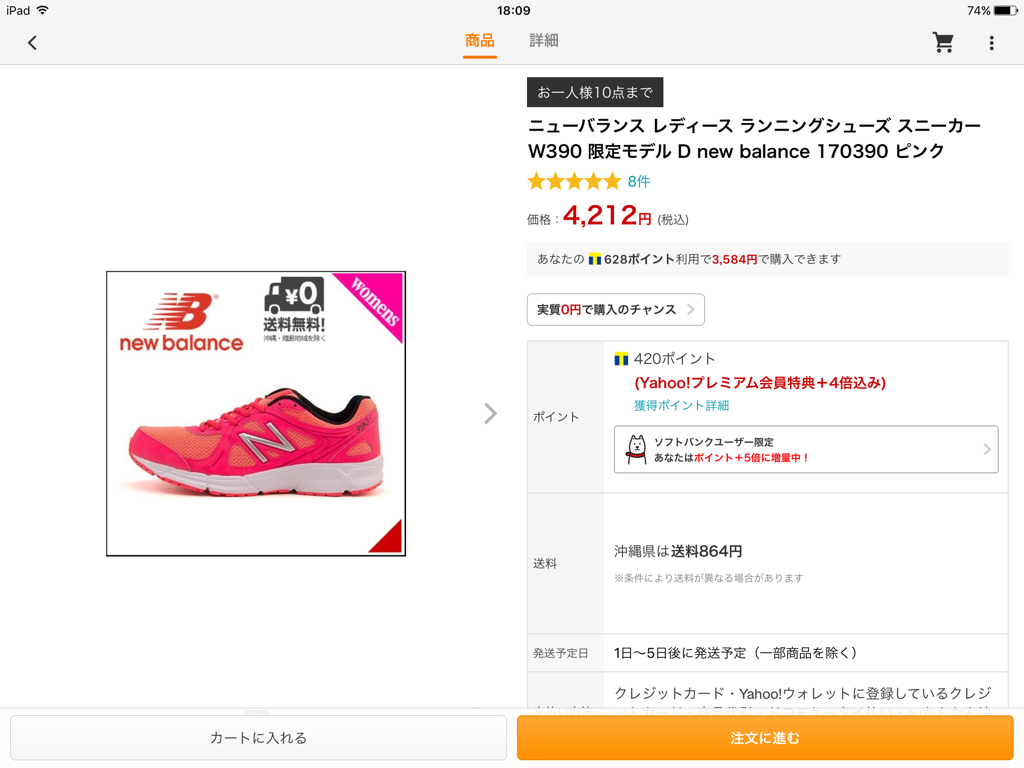The width and height of the screenshot is (1024, 768).
Task: Tap the battery indicator in status bar
Action: (1005, 10)
